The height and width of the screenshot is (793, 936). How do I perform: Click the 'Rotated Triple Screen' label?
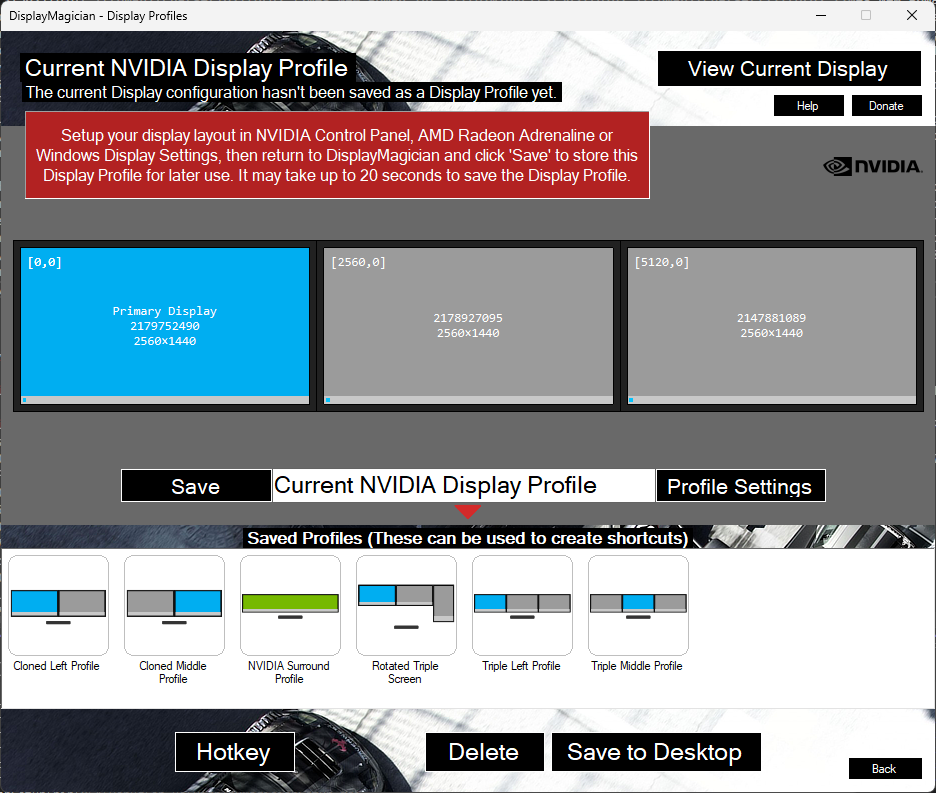click(405, 672)
